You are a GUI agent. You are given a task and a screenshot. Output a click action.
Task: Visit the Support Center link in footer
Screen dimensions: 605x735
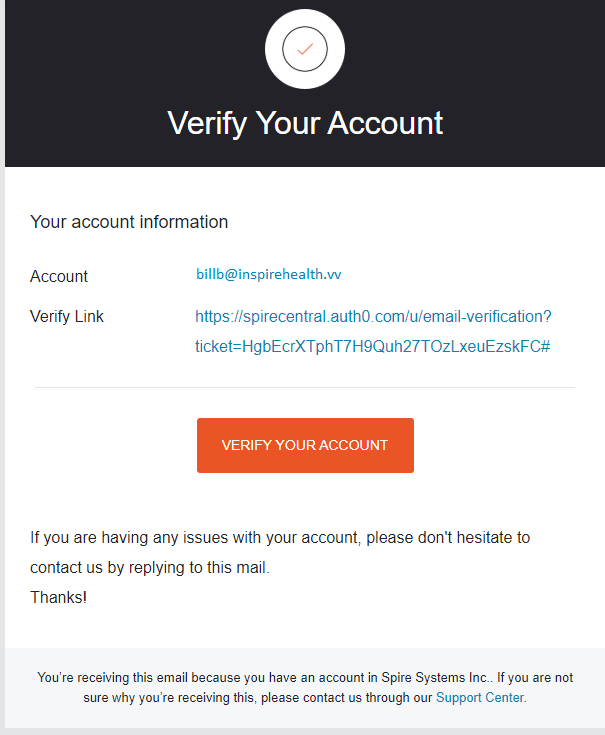pyautogui.click(x=480, y=698)
